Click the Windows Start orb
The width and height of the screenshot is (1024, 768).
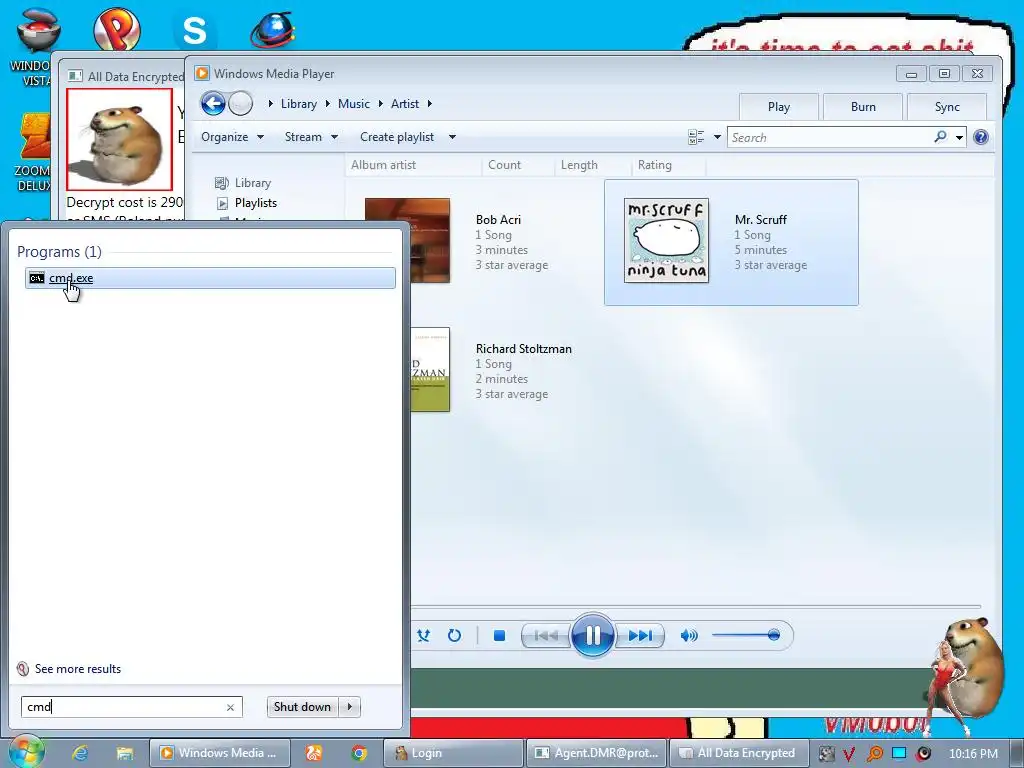[x=27, y=752]
